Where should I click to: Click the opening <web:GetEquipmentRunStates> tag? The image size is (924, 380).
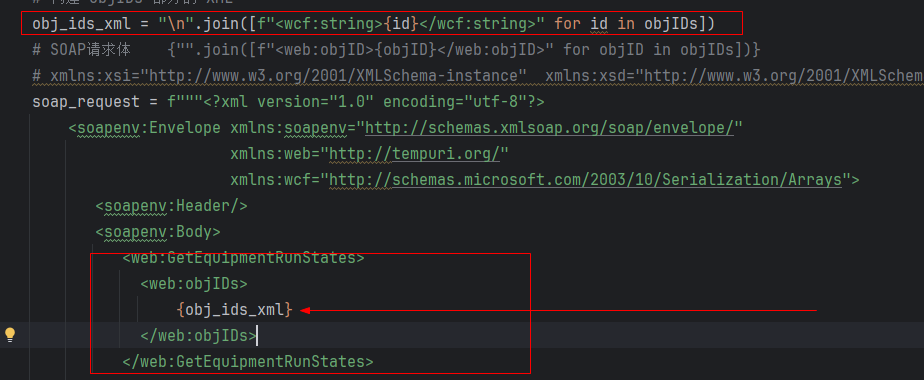pos(243,257)
